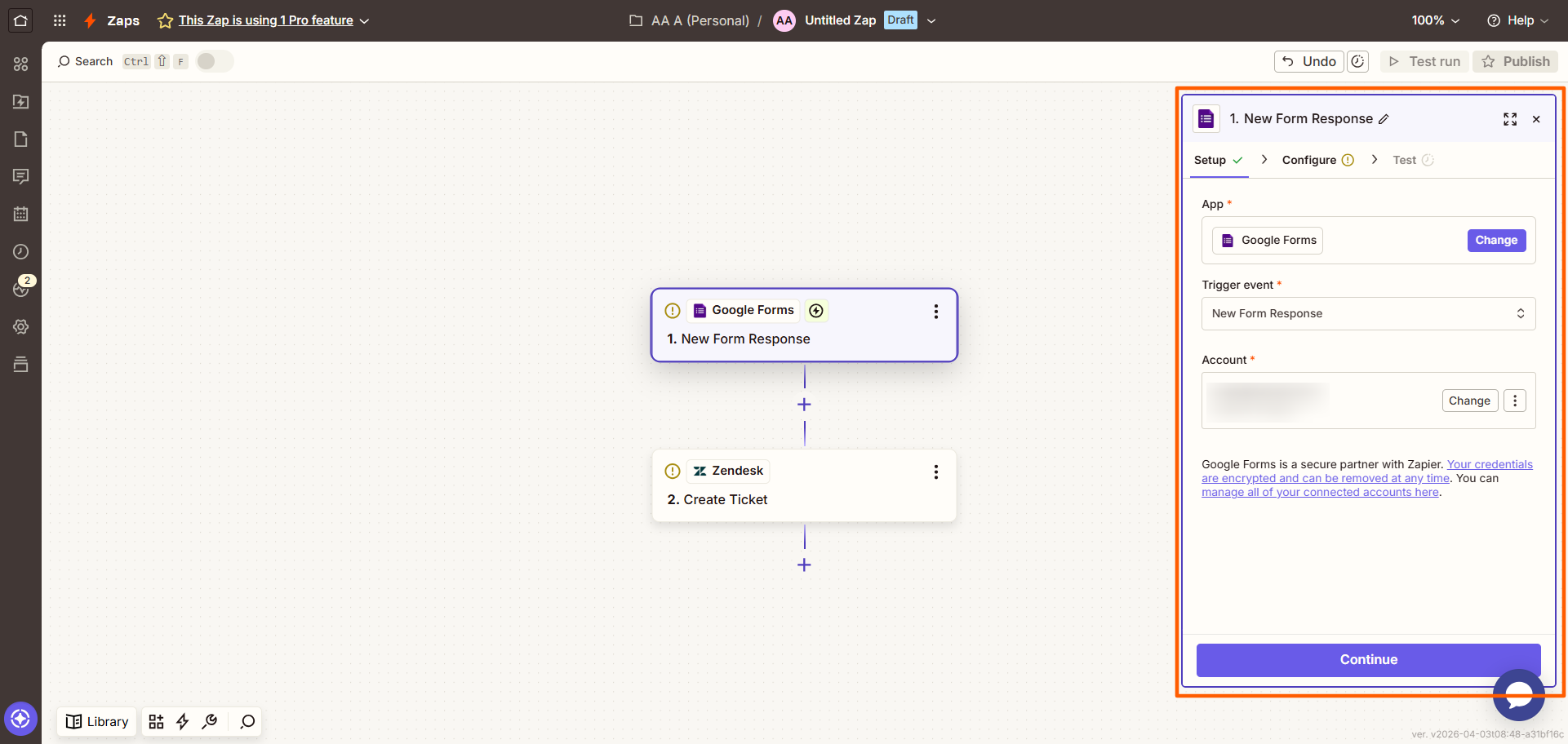1568x744 pixels.
Task: Click the Zaps menu label
Action: (123, 20)
